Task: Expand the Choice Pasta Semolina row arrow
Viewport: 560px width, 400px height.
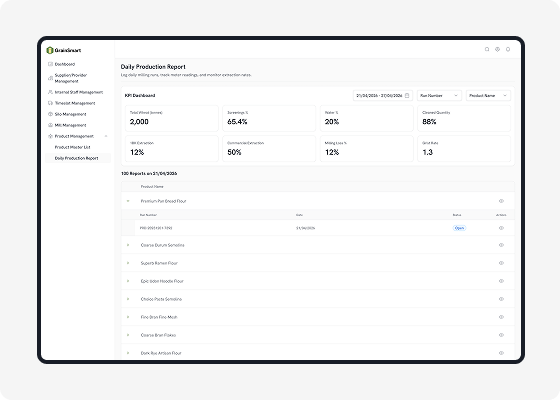Action: tap(128, 299)
